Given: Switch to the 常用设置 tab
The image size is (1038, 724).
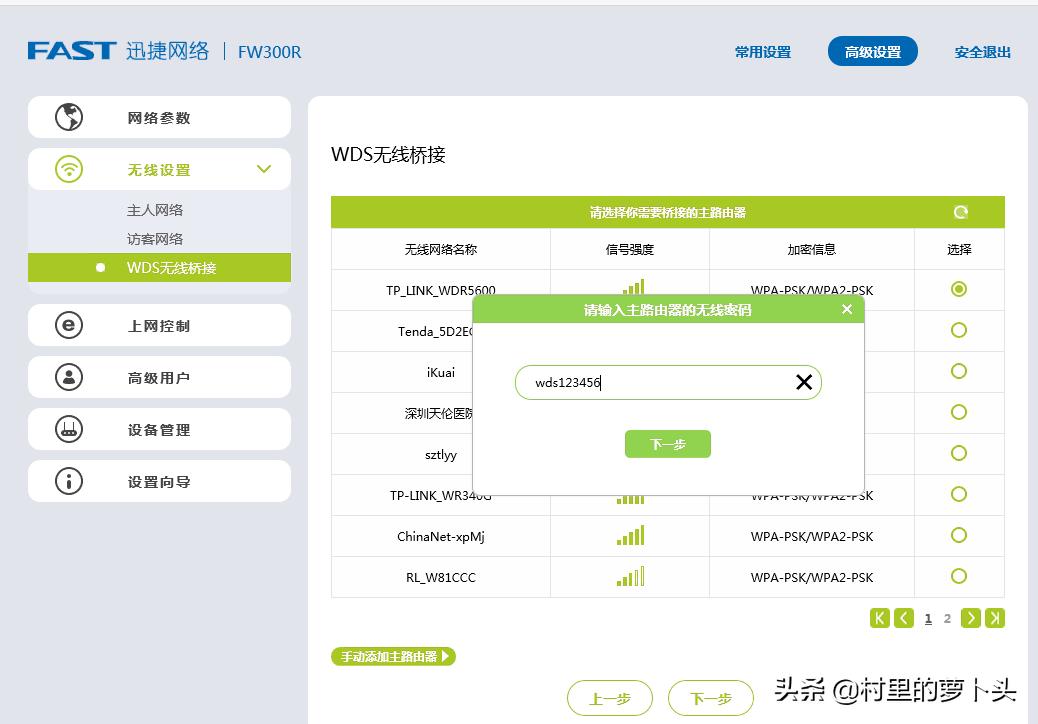Looking at the screenshot, I should [764, 51].
